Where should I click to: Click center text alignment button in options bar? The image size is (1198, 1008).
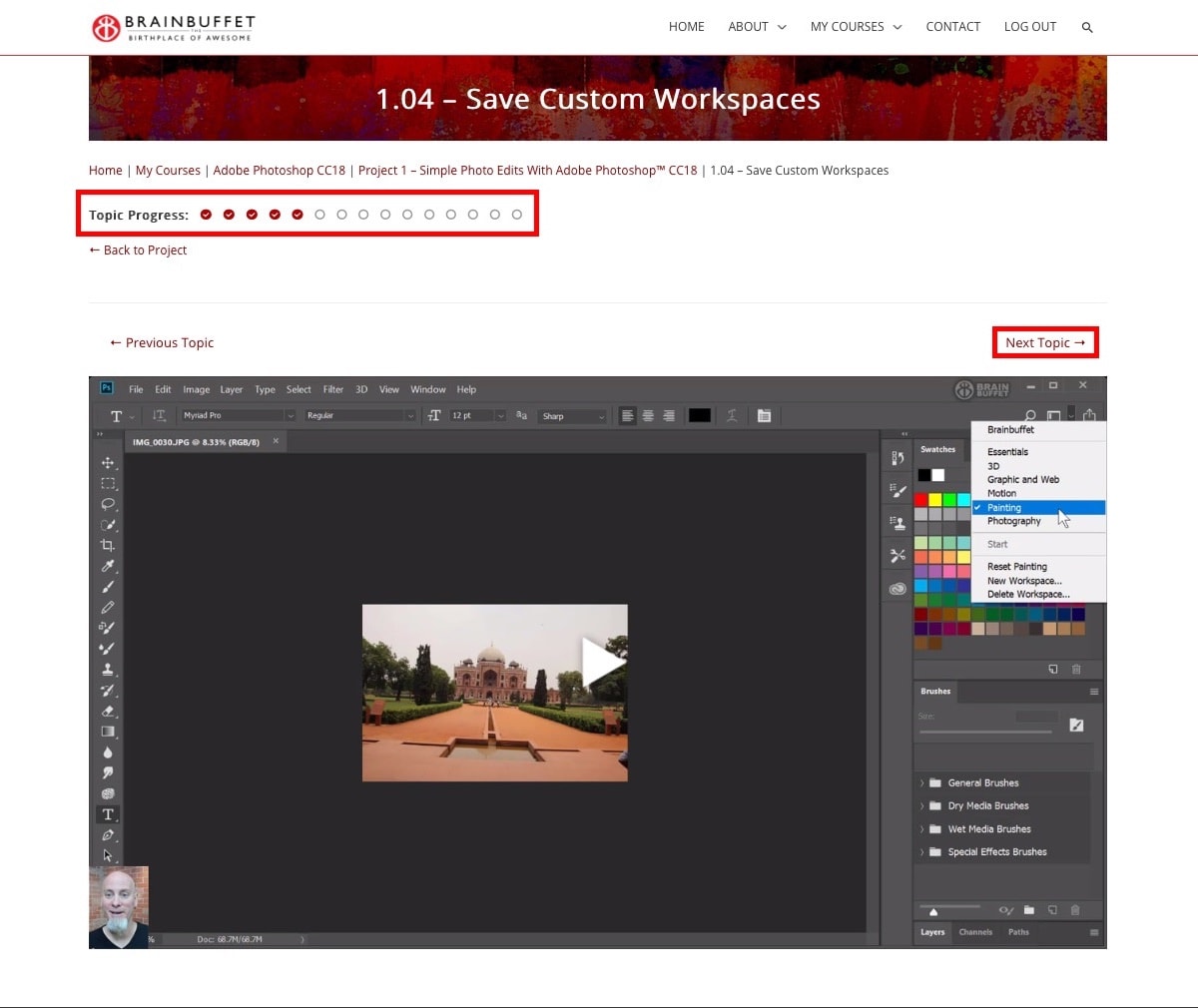click(648, 415)
